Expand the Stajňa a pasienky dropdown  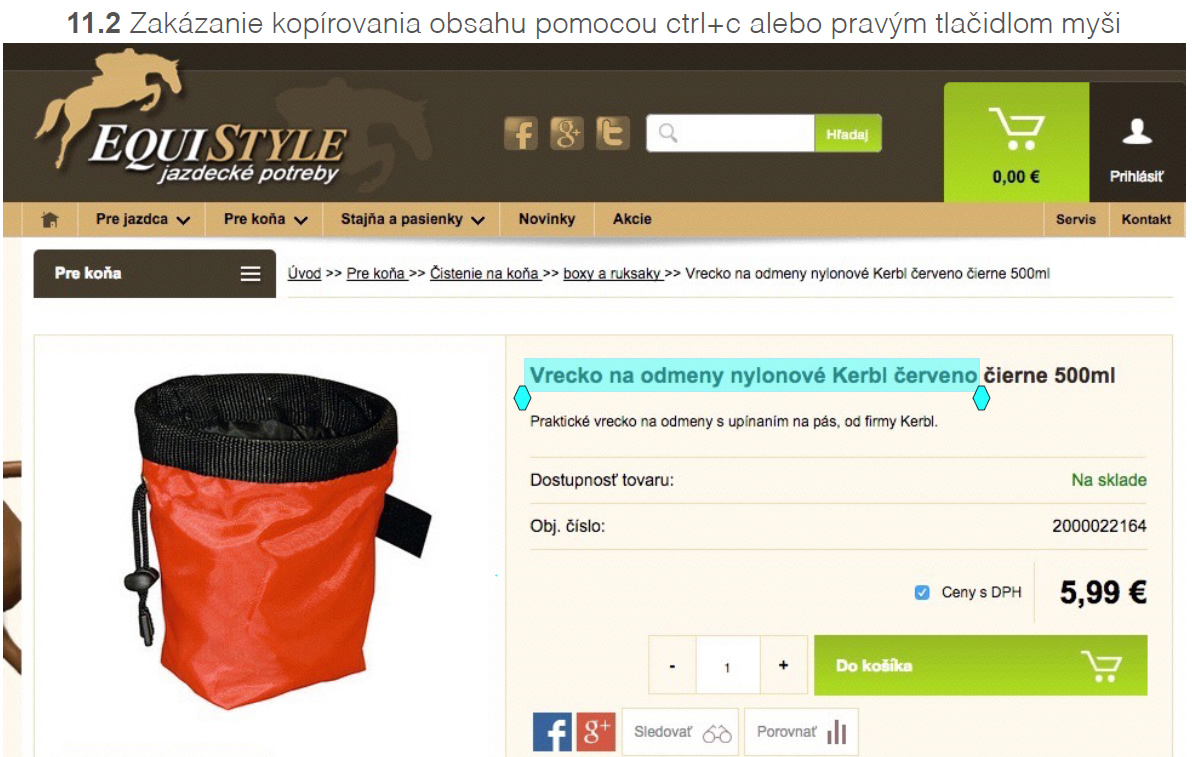click(412, 220)
